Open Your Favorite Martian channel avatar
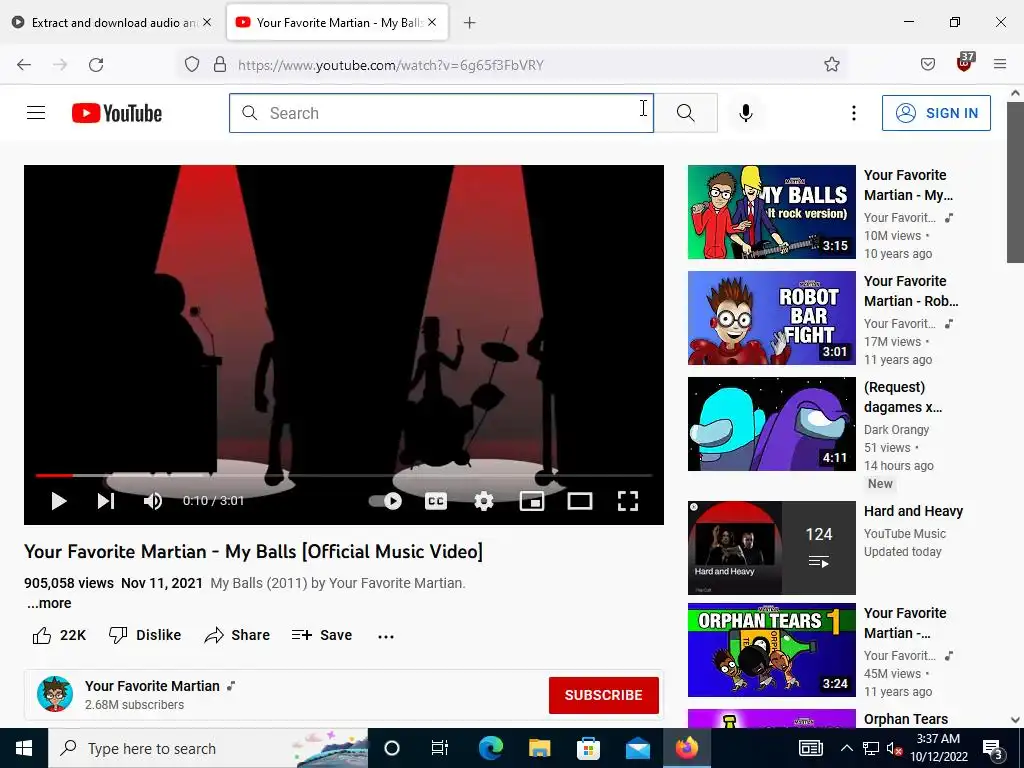 55,694
